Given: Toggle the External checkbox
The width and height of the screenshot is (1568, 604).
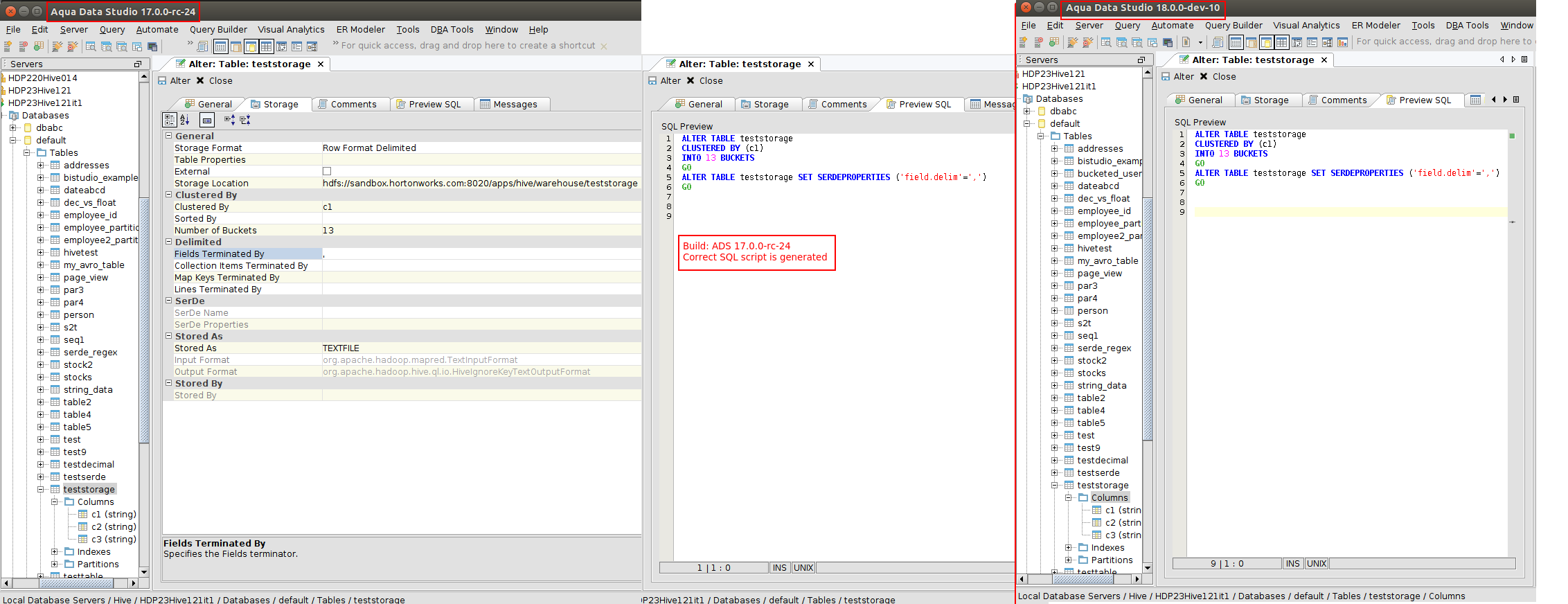Looking at the screenshot, I should click(327, 171).
